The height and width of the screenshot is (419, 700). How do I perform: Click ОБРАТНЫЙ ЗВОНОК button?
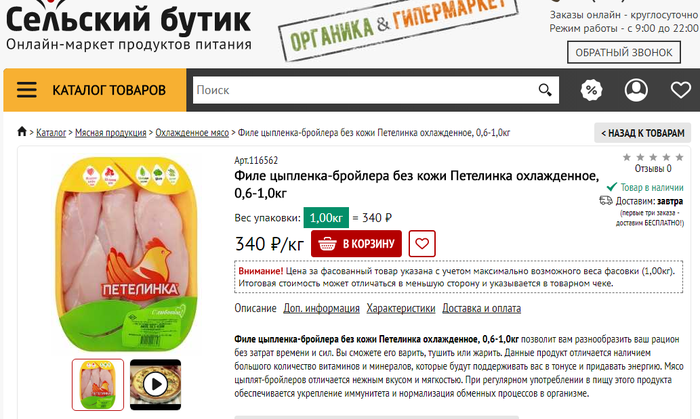624,52
